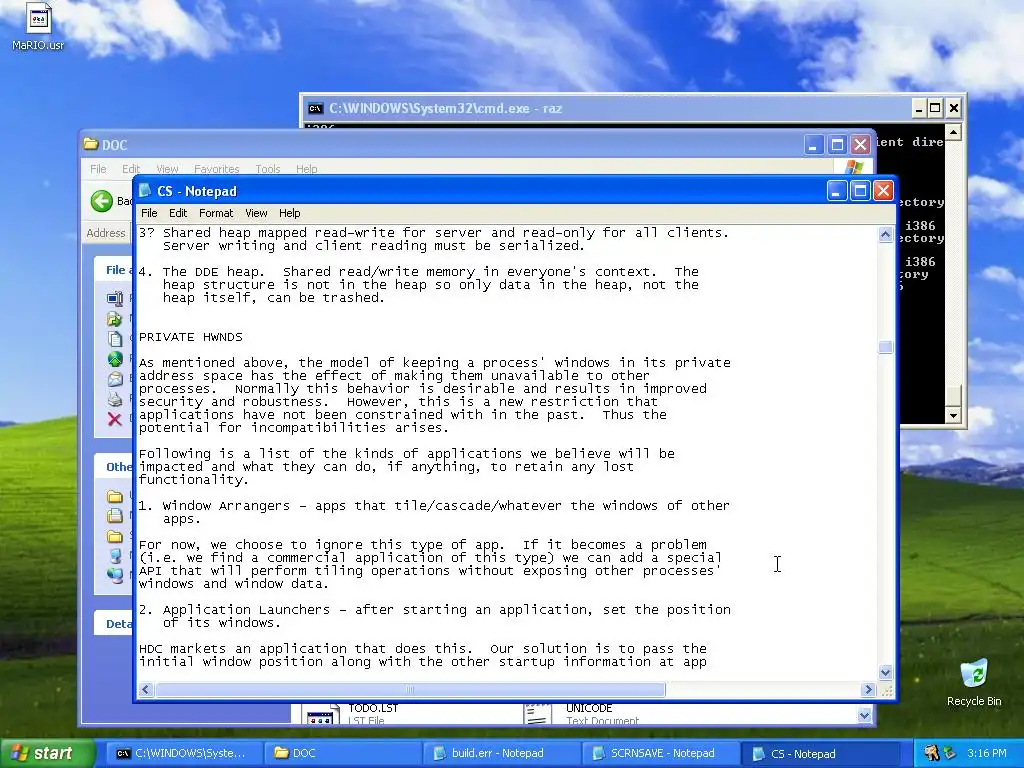The image size is (1024, 768).
Task: Switch to cmd.exe taskbar button
Action: pos(184,753)
